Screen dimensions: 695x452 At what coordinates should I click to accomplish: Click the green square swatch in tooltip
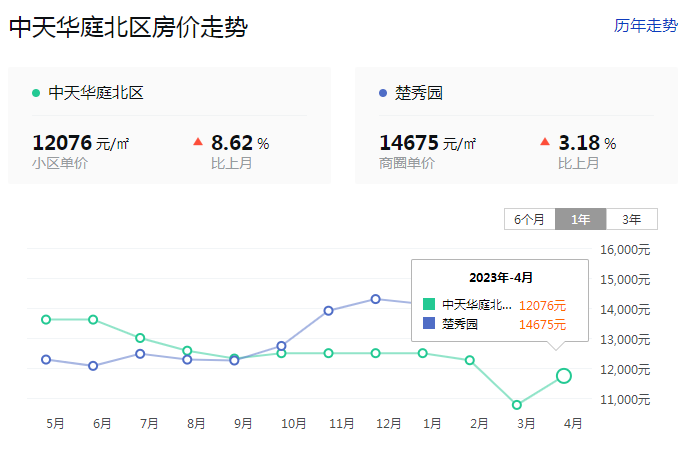pos(429,304)
